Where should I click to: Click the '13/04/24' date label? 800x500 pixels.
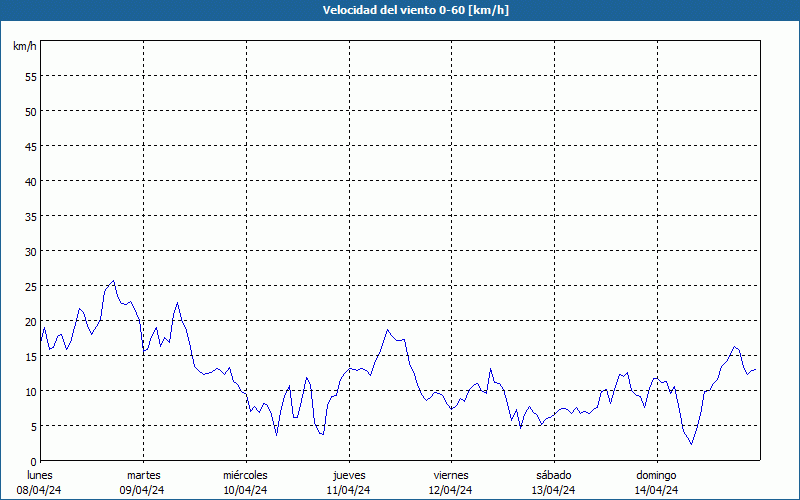554,490
